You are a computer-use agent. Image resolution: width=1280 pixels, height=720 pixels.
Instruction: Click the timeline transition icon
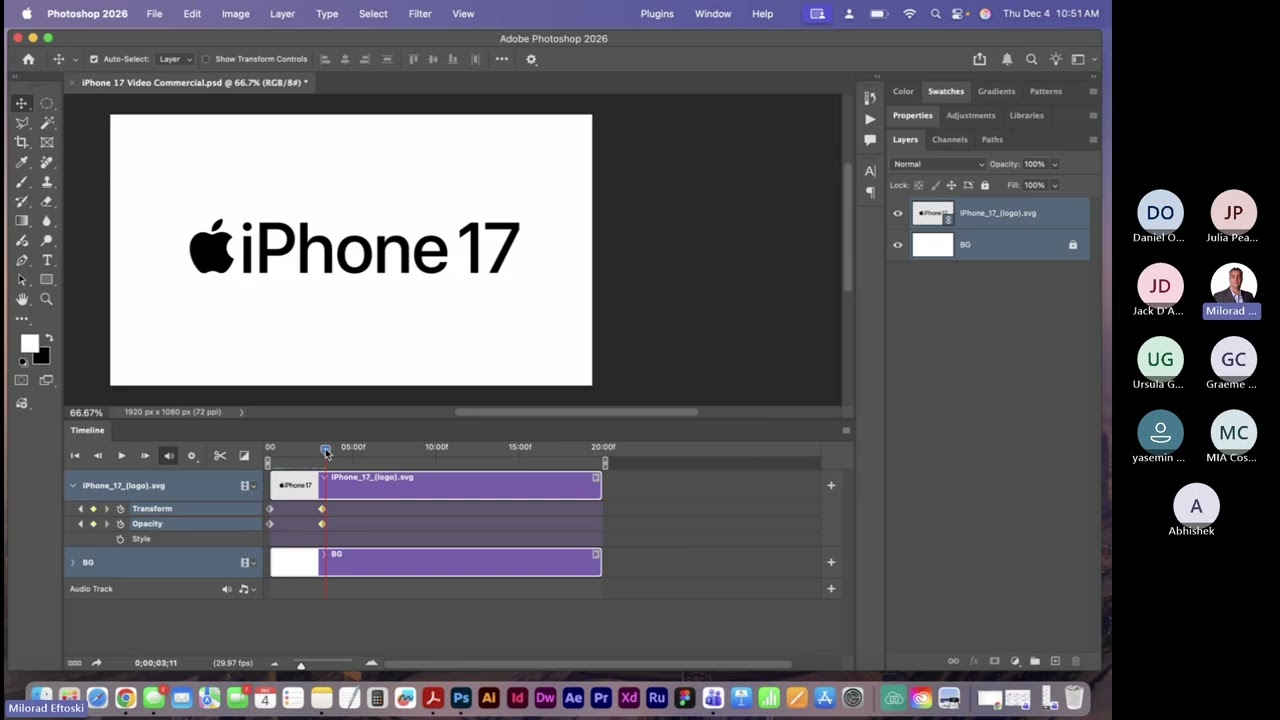tap(244, 456)
